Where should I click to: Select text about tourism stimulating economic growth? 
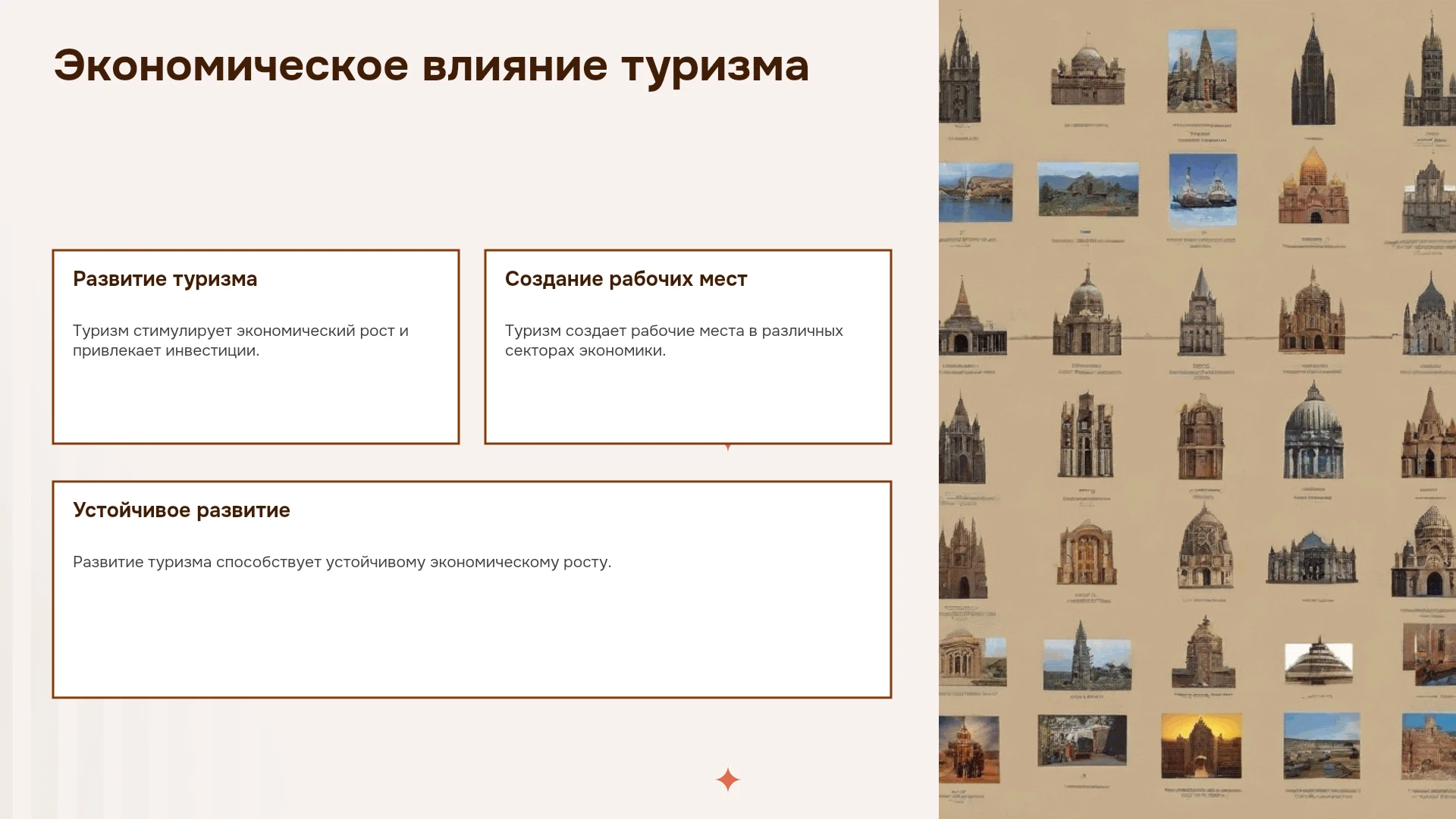tap(240, 340)
